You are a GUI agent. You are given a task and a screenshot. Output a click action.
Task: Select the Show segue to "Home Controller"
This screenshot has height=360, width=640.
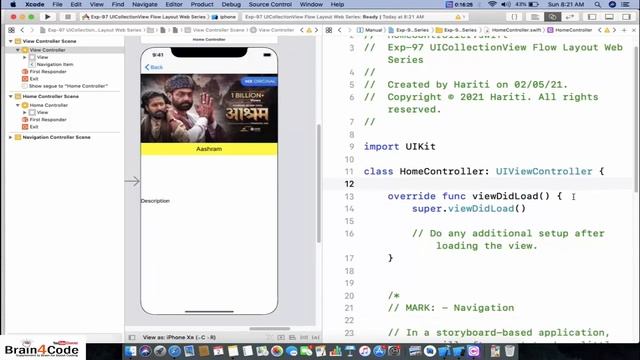(68, 86)
